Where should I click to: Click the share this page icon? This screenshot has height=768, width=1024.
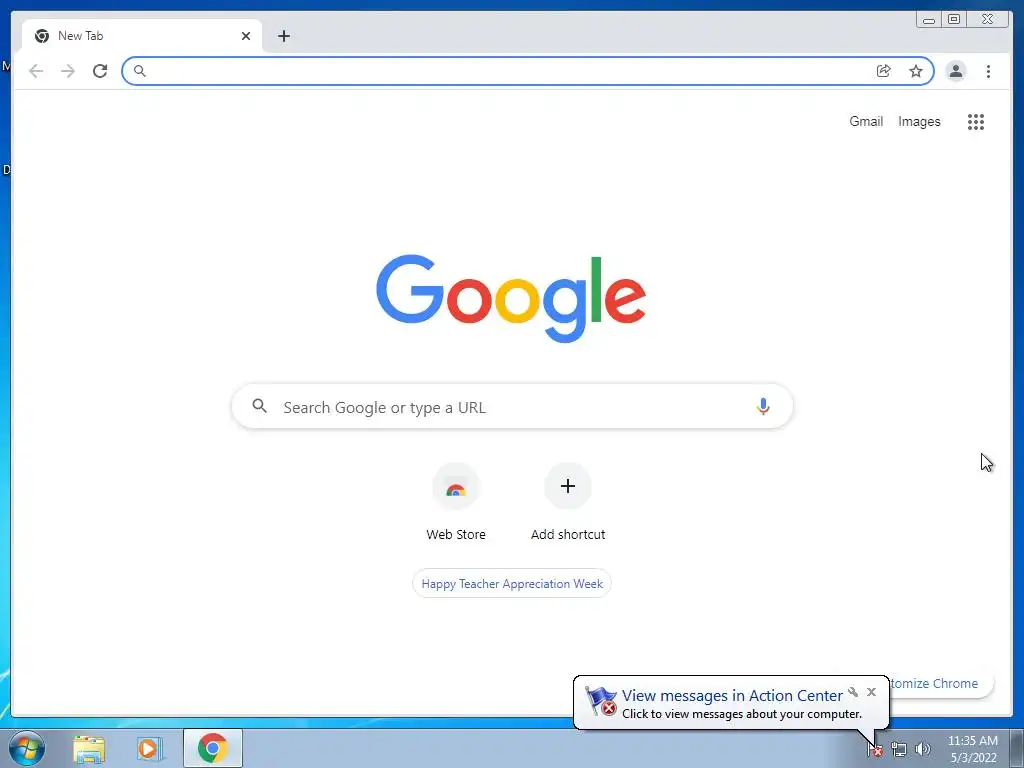(x=884, y=71)
